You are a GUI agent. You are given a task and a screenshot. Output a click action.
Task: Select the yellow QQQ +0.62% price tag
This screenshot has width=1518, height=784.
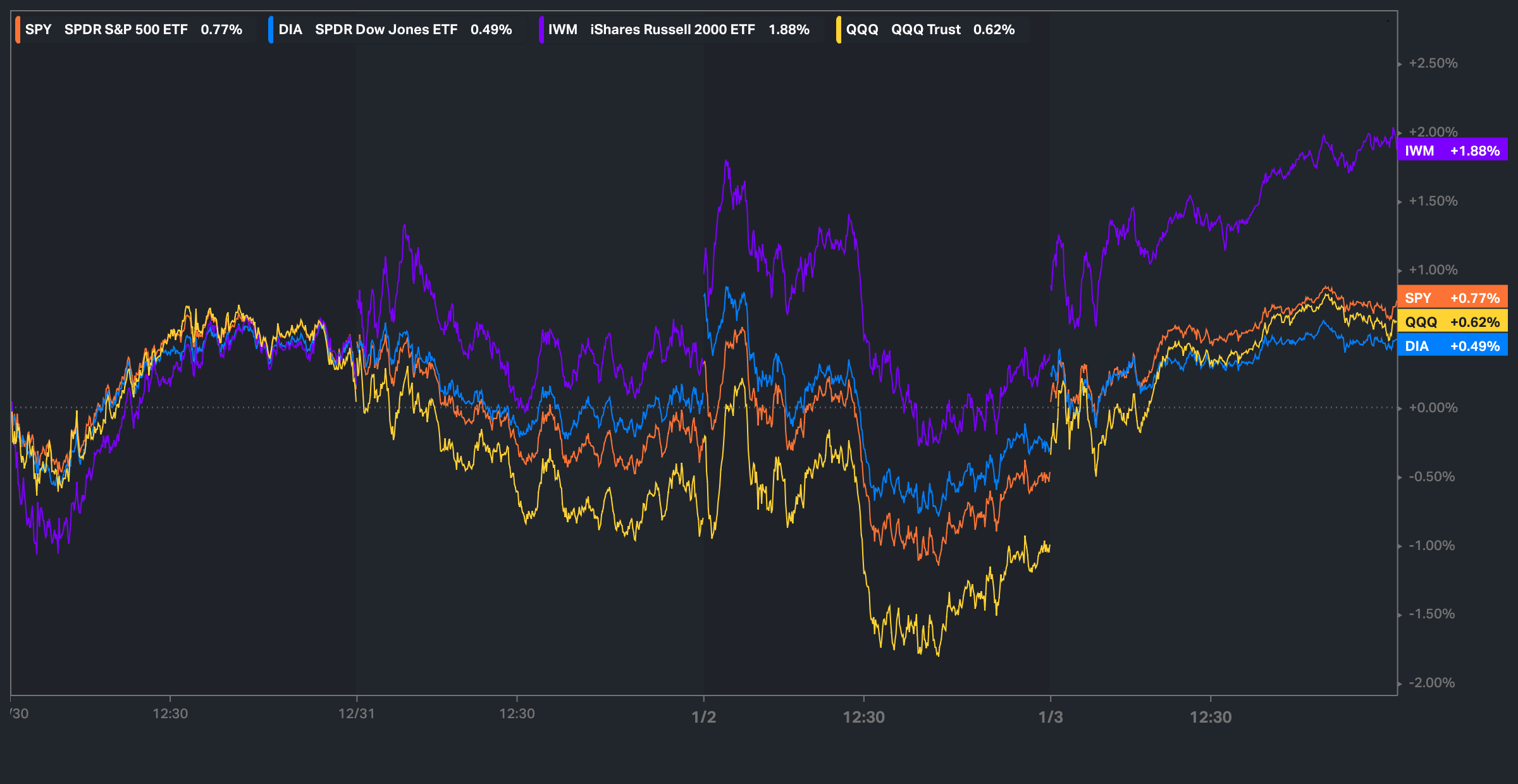coord(1452,322)
